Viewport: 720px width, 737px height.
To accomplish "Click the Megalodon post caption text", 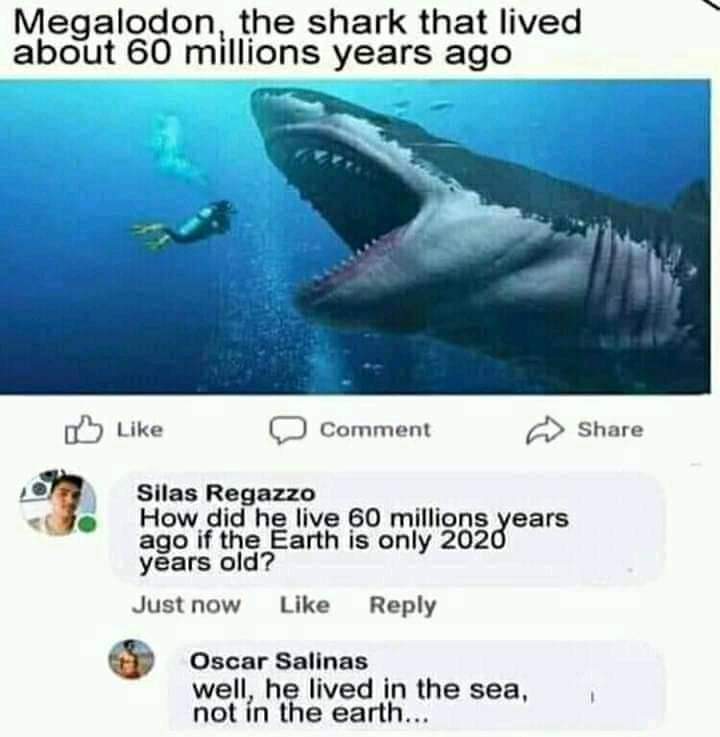I will coord(297,38).
